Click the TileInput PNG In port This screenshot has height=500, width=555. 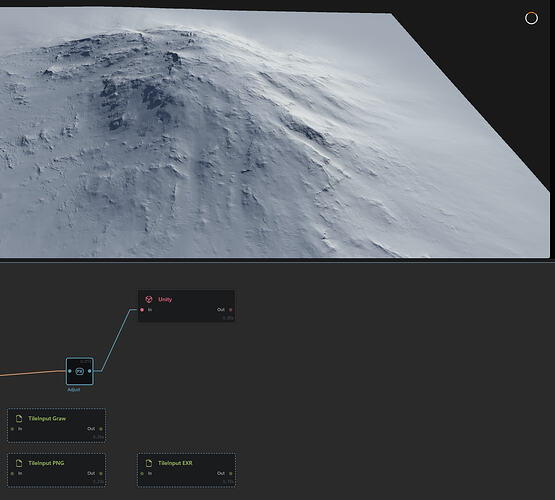(12, 473)
